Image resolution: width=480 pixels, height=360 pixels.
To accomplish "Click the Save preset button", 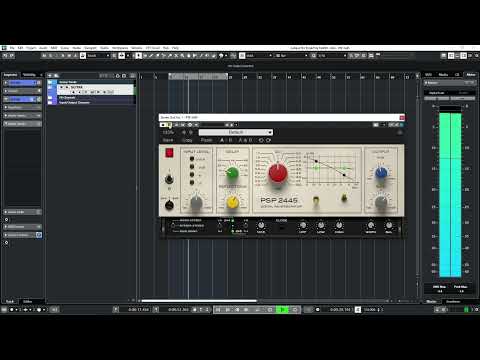I will pos(168,140).
